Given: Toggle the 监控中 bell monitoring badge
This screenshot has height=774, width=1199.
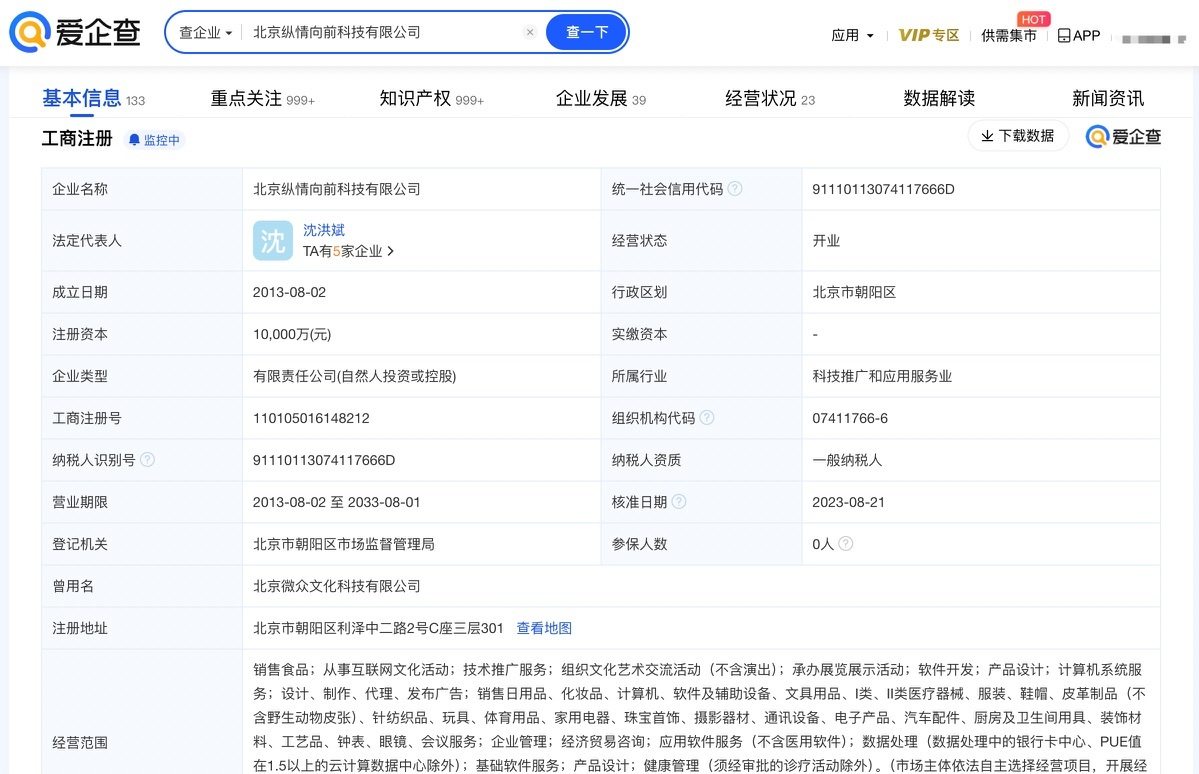Looking at the screenshot, I should (x=154, y=140).
